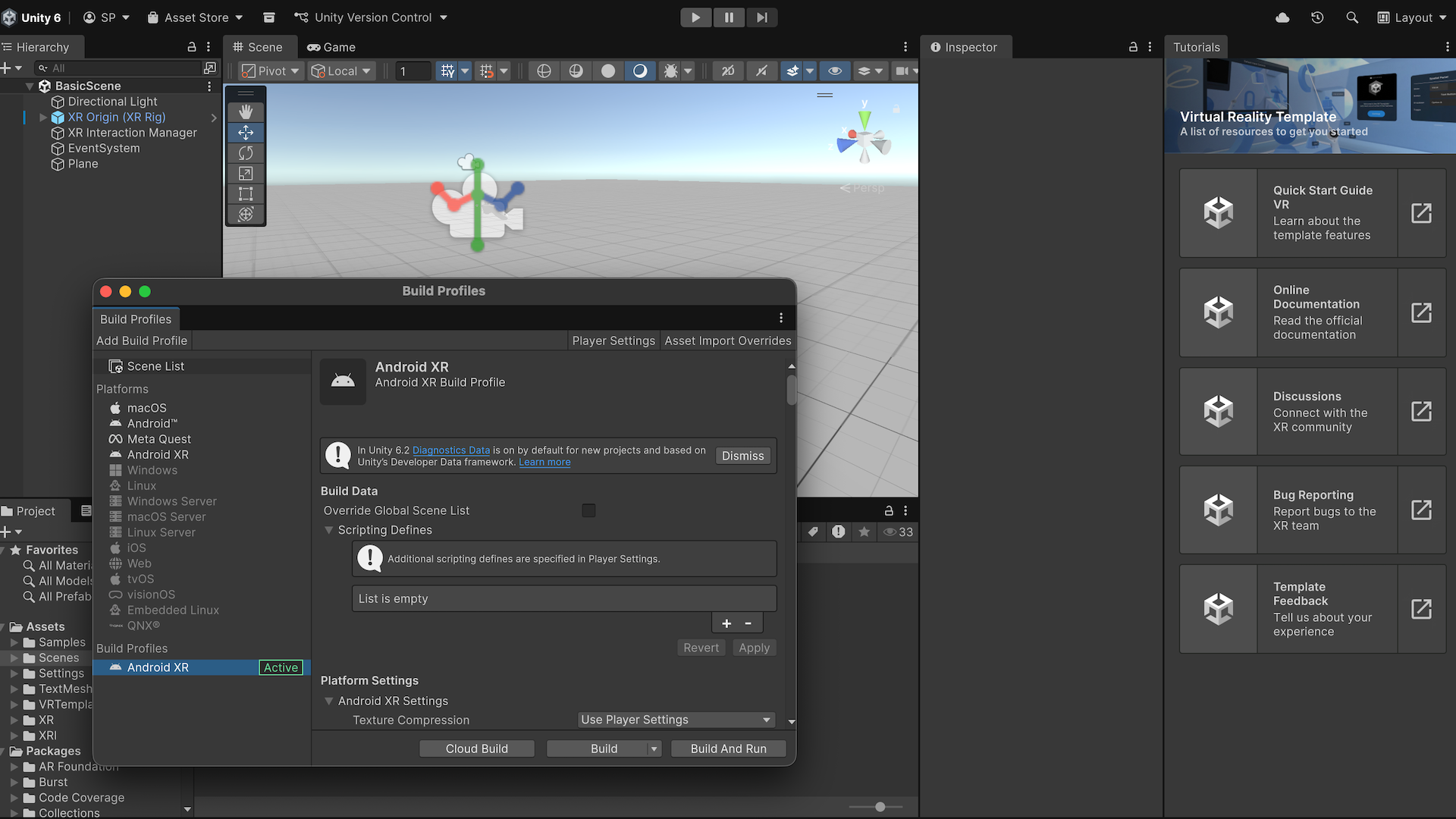Click the Project icon size slider
The image size is (1456, 819).
880,807
